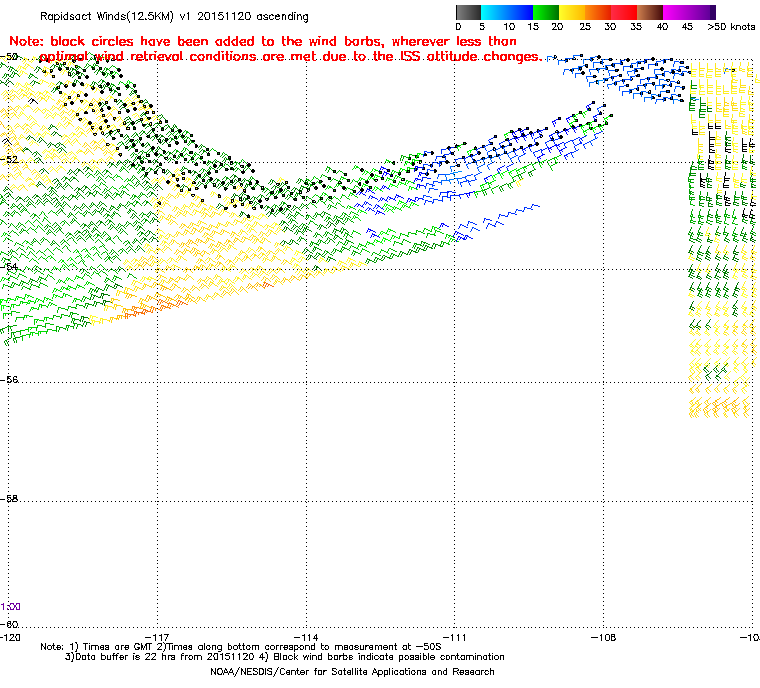
Task: Click the '>50 knots' legend label
Action: pos(731,27)
